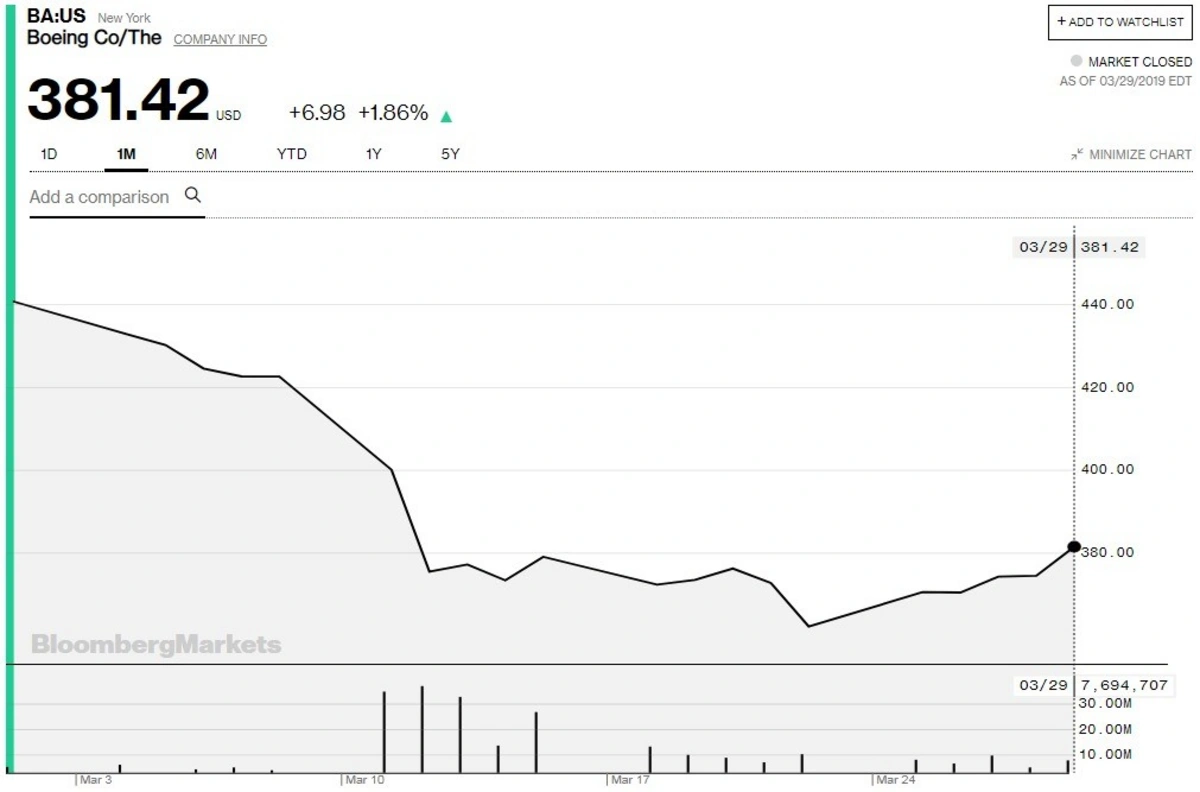The width and height of the screenshot is (1200, 792).
Task: Show the 5Y chart range
Action: pos(450,154)
